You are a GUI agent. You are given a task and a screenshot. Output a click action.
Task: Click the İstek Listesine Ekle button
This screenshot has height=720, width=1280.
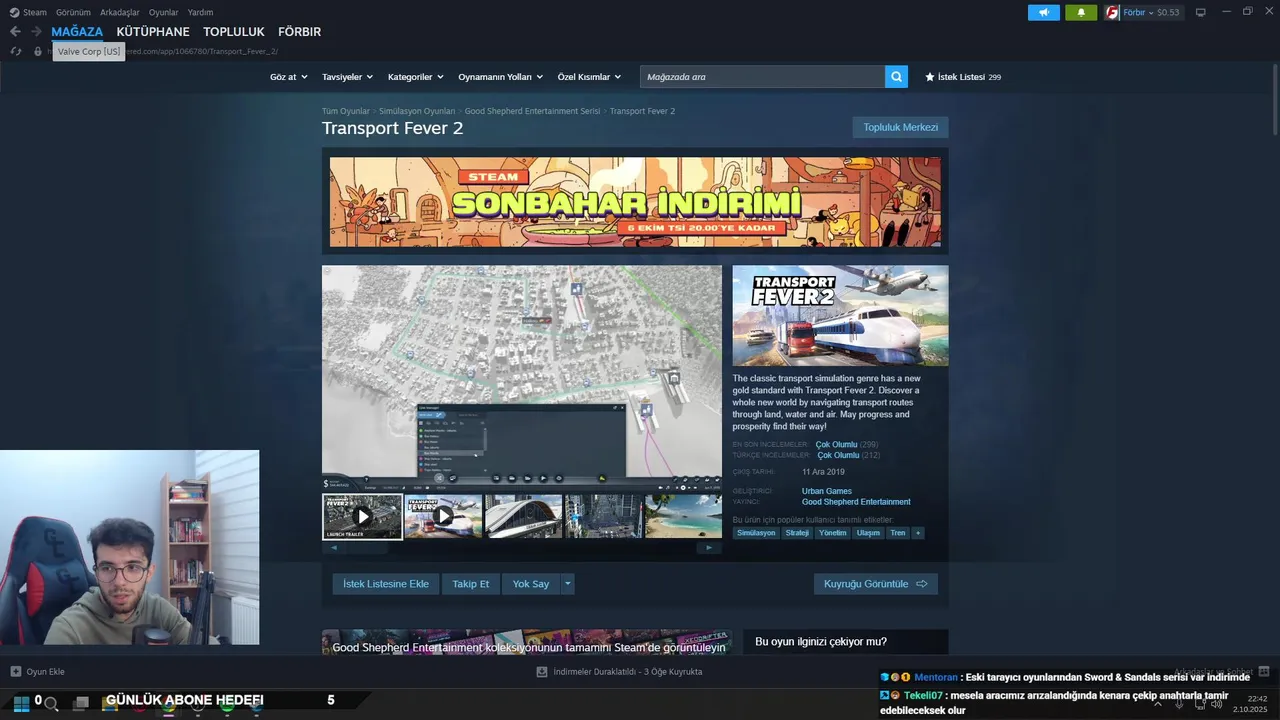(386, 584)
